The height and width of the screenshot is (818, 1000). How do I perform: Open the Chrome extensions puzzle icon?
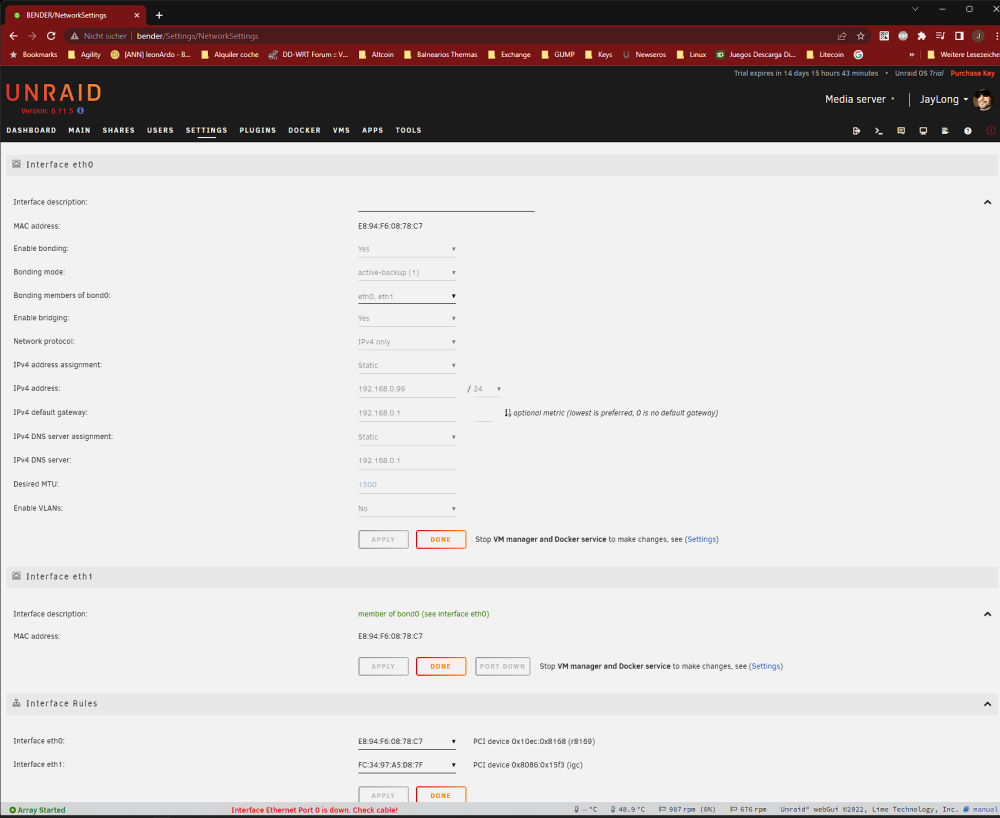click(x=922, y=36)
